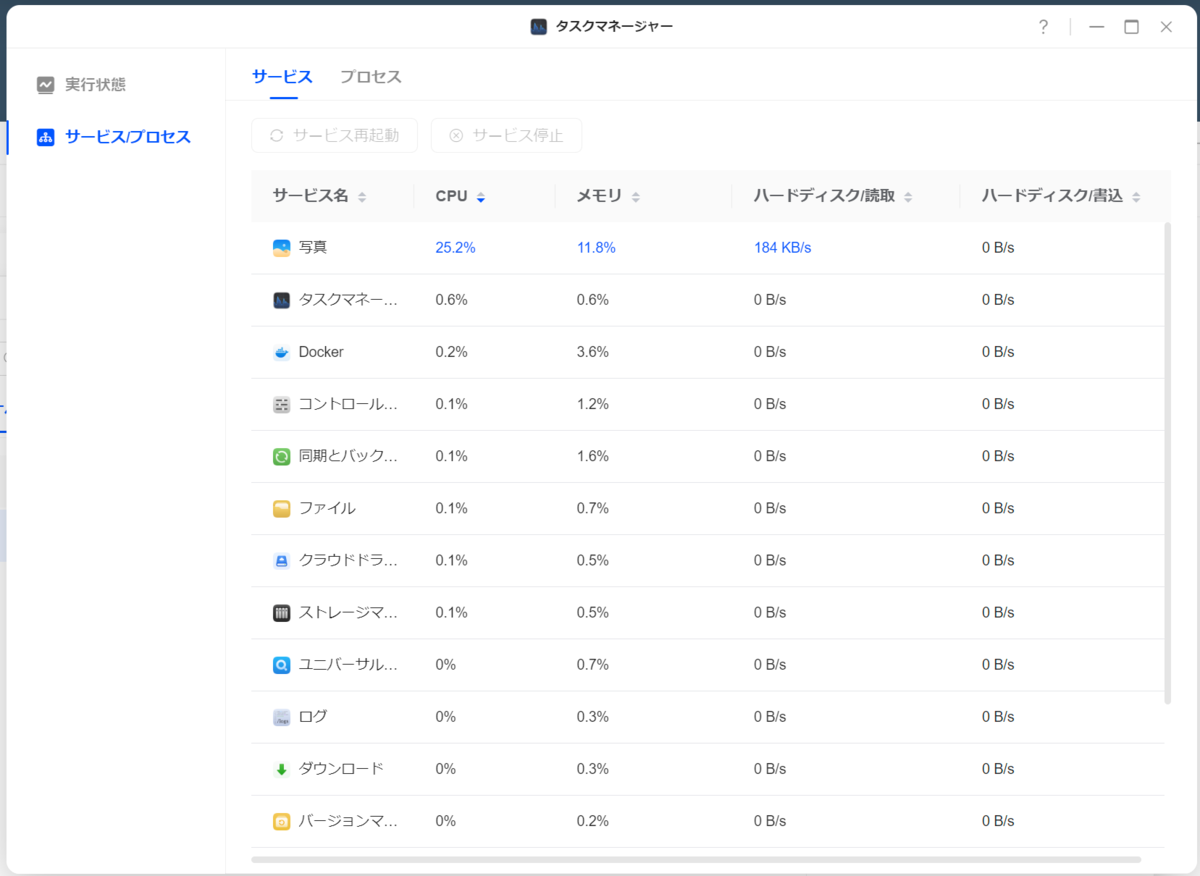1200x876 pixels.
Task: Select the Docker whale icon
Action: pyautogui.click(x=281, y=352)
